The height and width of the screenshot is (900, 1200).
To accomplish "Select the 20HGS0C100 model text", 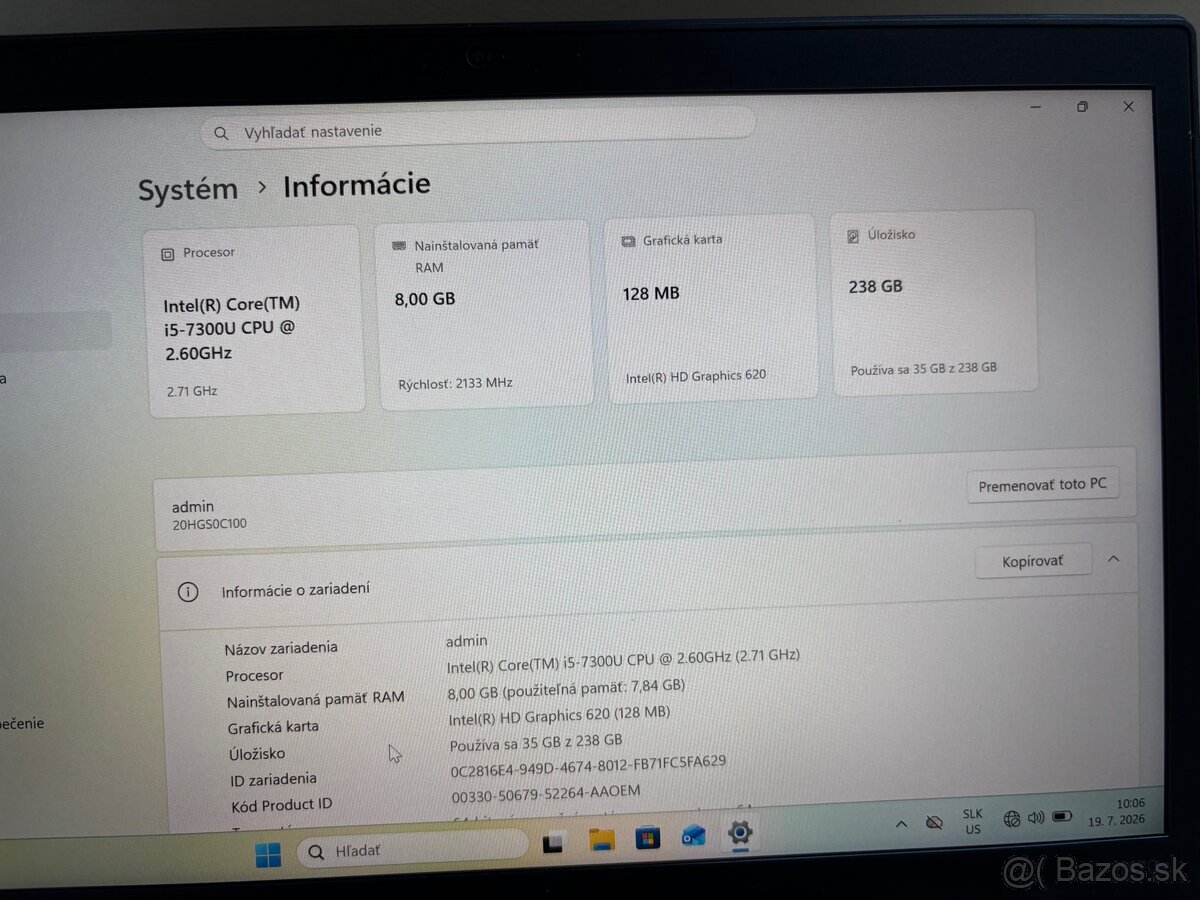I will [x=209, y=524].
